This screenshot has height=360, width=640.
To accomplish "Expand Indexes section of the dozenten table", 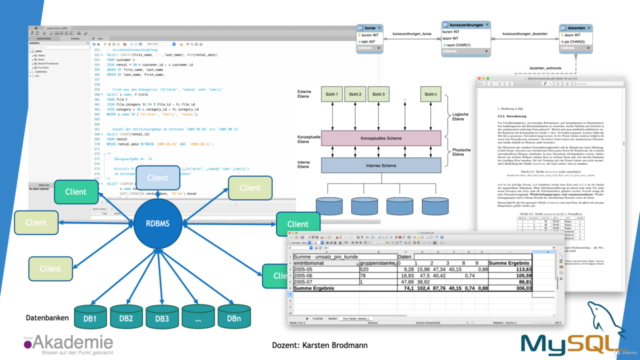I will pyautogui.click(x=588, y=48).
